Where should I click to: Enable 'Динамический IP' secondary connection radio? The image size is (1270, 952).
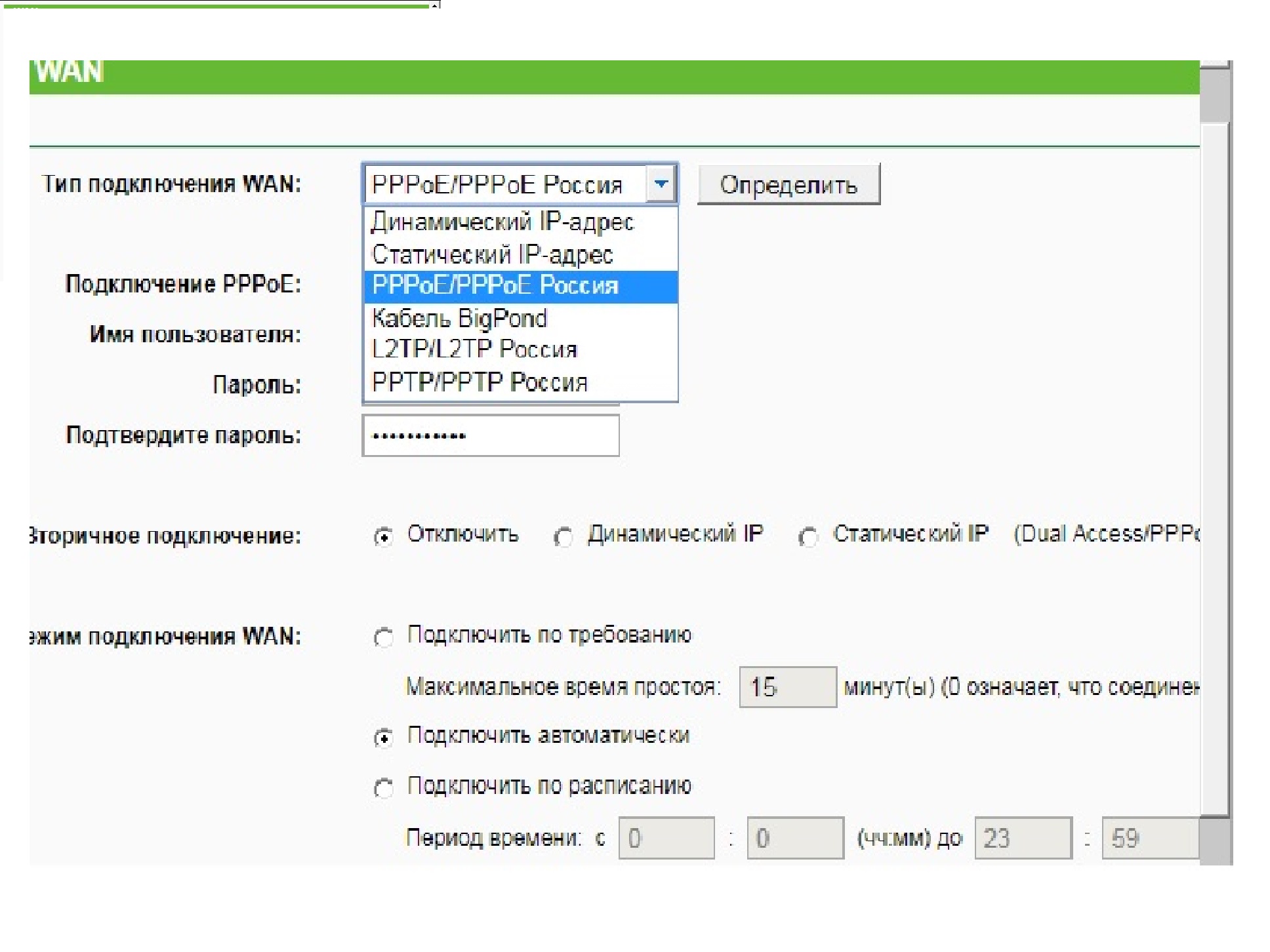coord(563,538)
